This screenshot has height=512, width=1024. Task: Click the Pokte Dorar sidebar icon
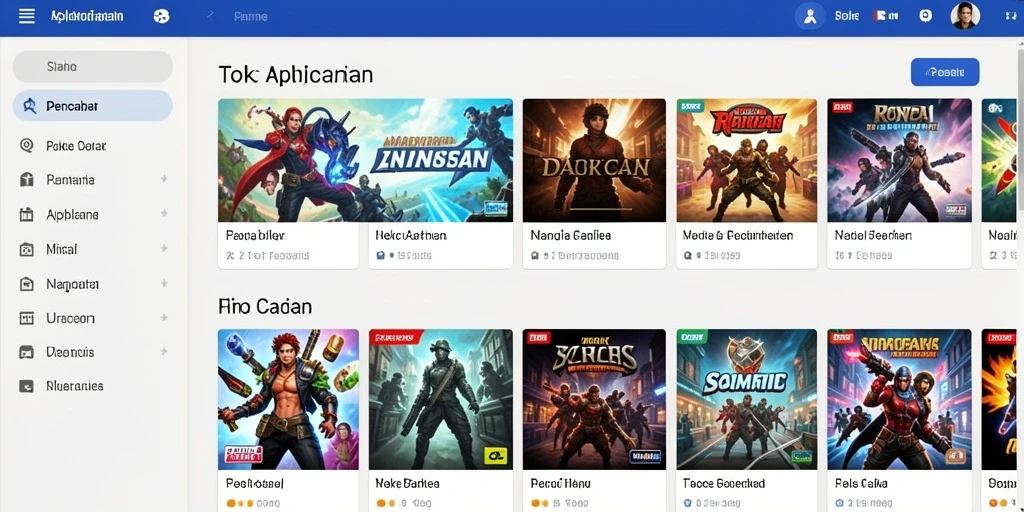pyautogui.click(x=27, y=146)
